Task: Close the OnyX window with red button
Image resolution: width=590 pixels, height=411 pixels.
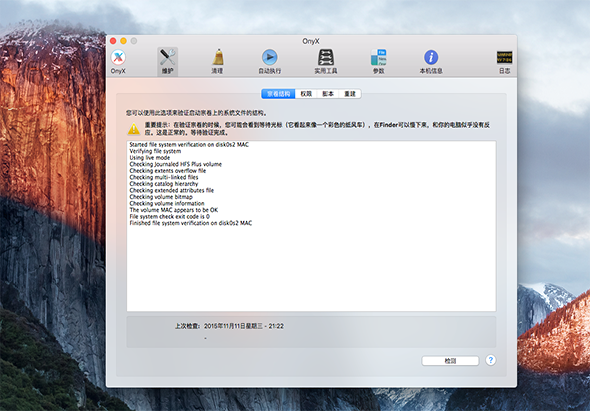Action: coord(113,41)
